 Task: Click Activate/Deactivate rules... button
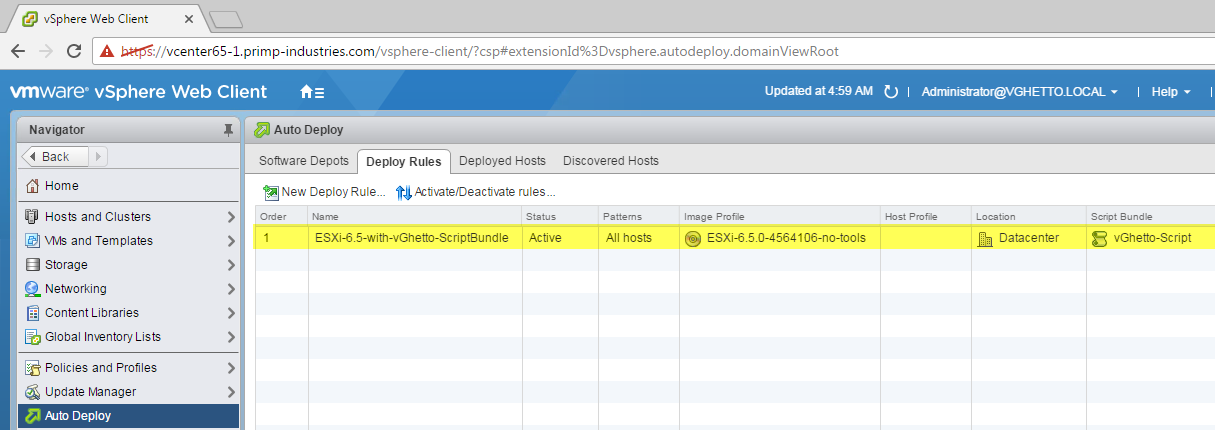[x=475, y=192]
